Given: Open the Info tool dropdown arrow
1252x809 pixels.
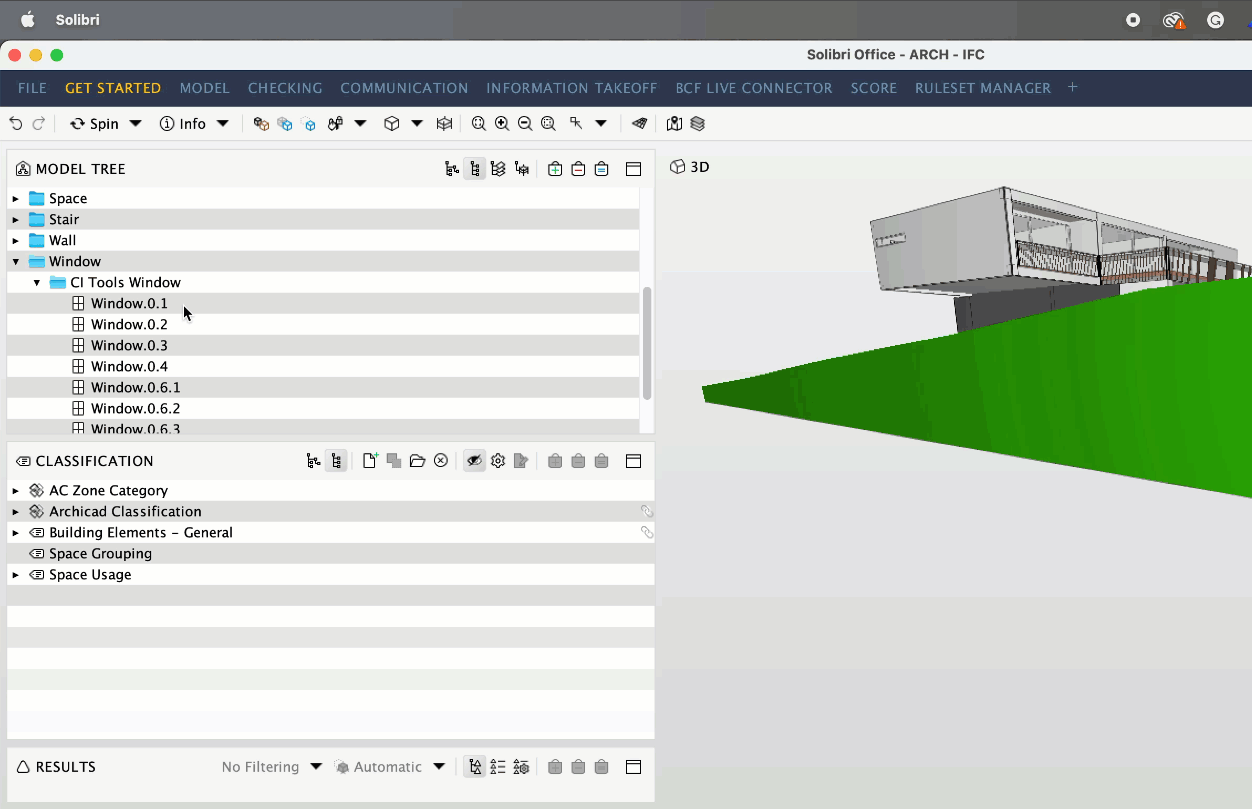Looking at the screenshot, I should (223, 124).
